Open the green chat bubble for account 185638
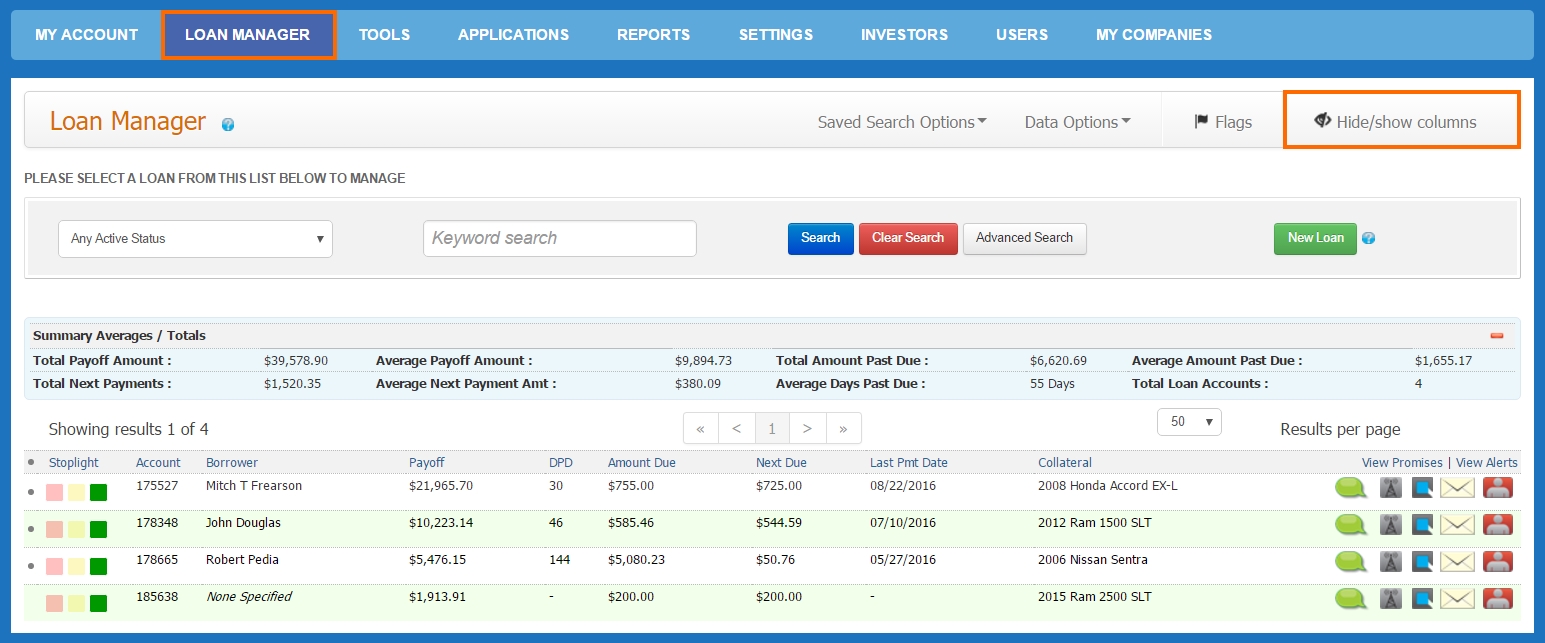1545x643 pixels. click(1351, 598)
